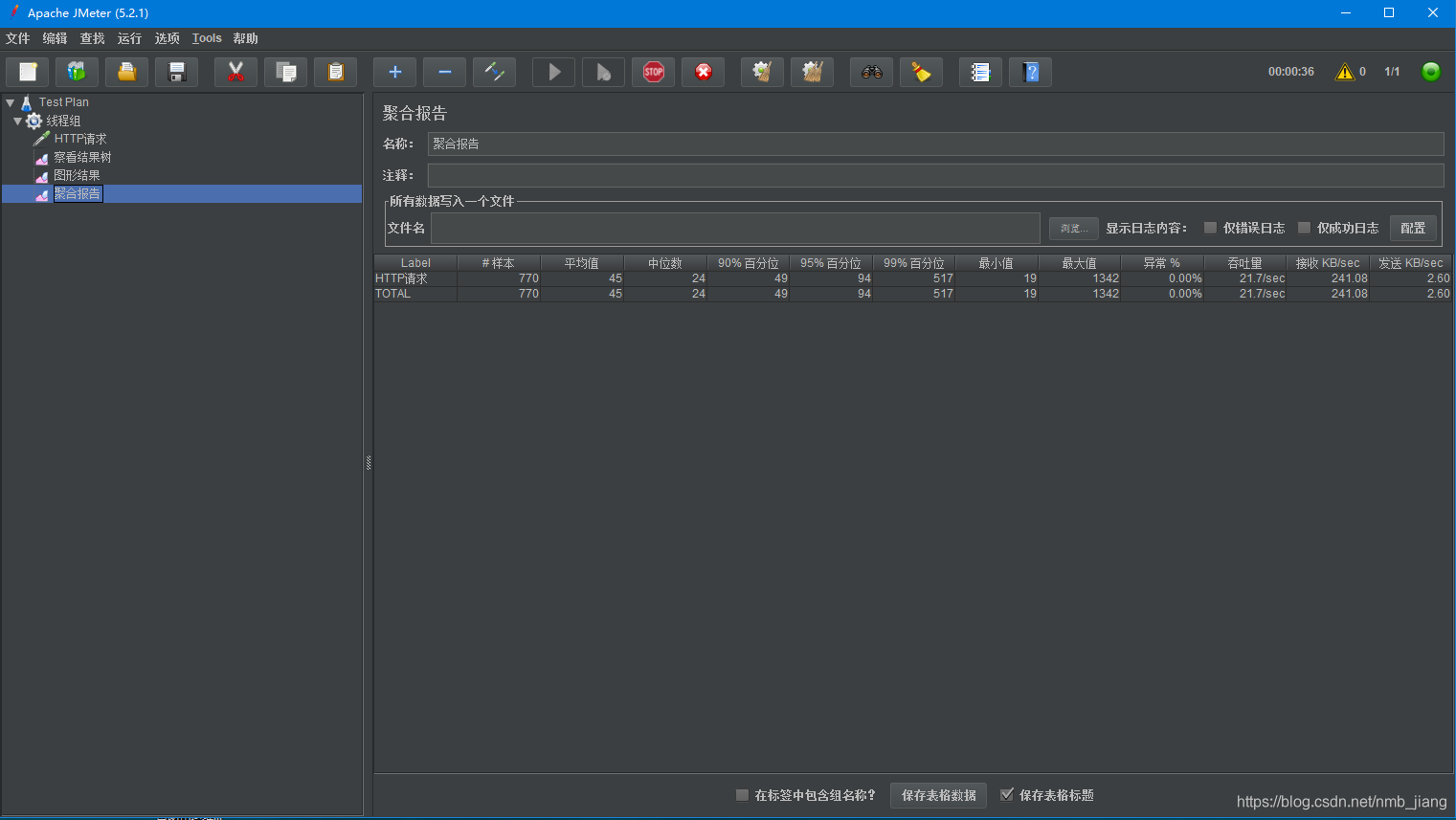Collapse the 线程组 tree node

coord(17,121)
